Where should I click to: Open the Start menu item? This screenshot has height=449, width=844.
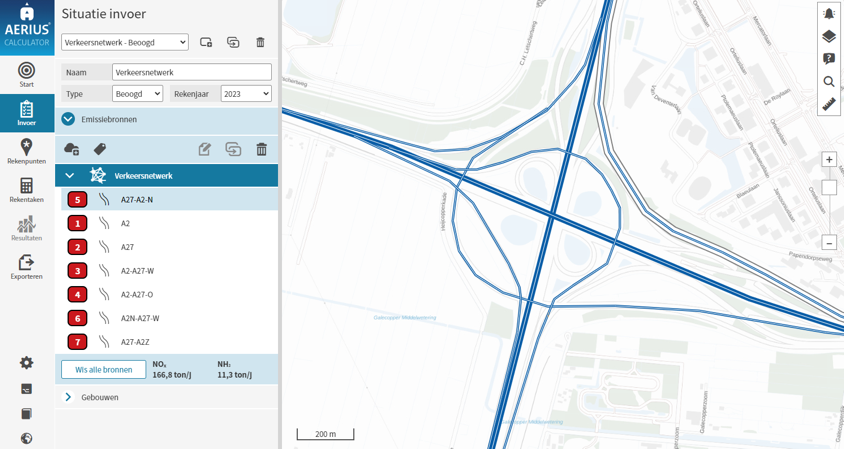[x=26, y=75]
